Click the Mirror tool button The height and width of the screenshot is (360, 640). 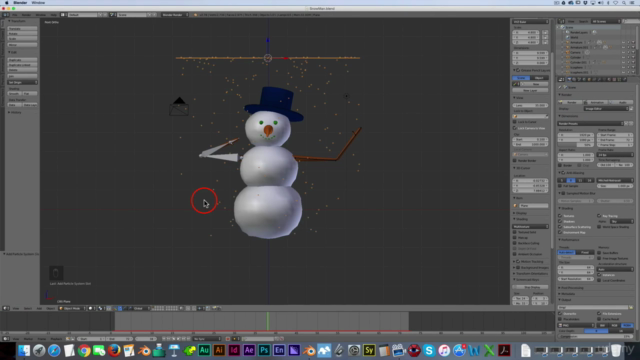tap(22, 45)
